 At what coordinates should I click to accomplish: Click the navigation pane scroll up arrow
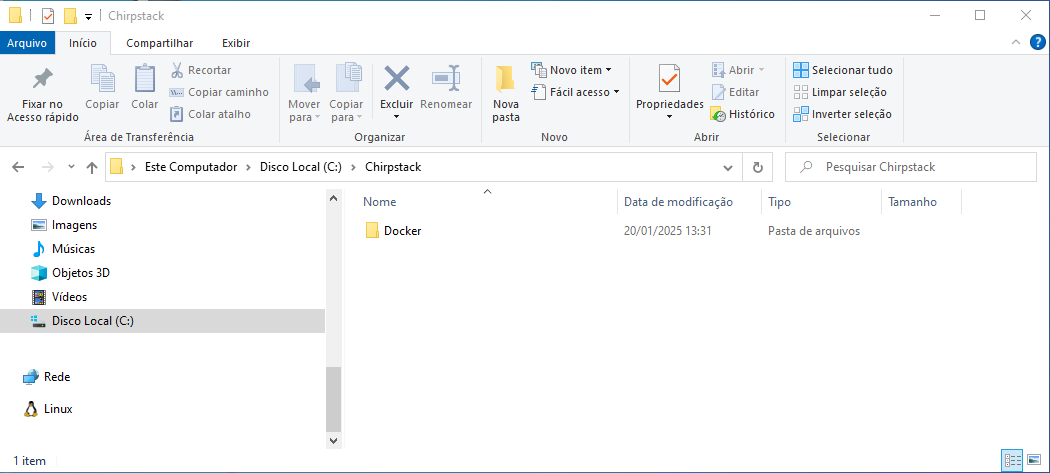[x=333, y=198]
